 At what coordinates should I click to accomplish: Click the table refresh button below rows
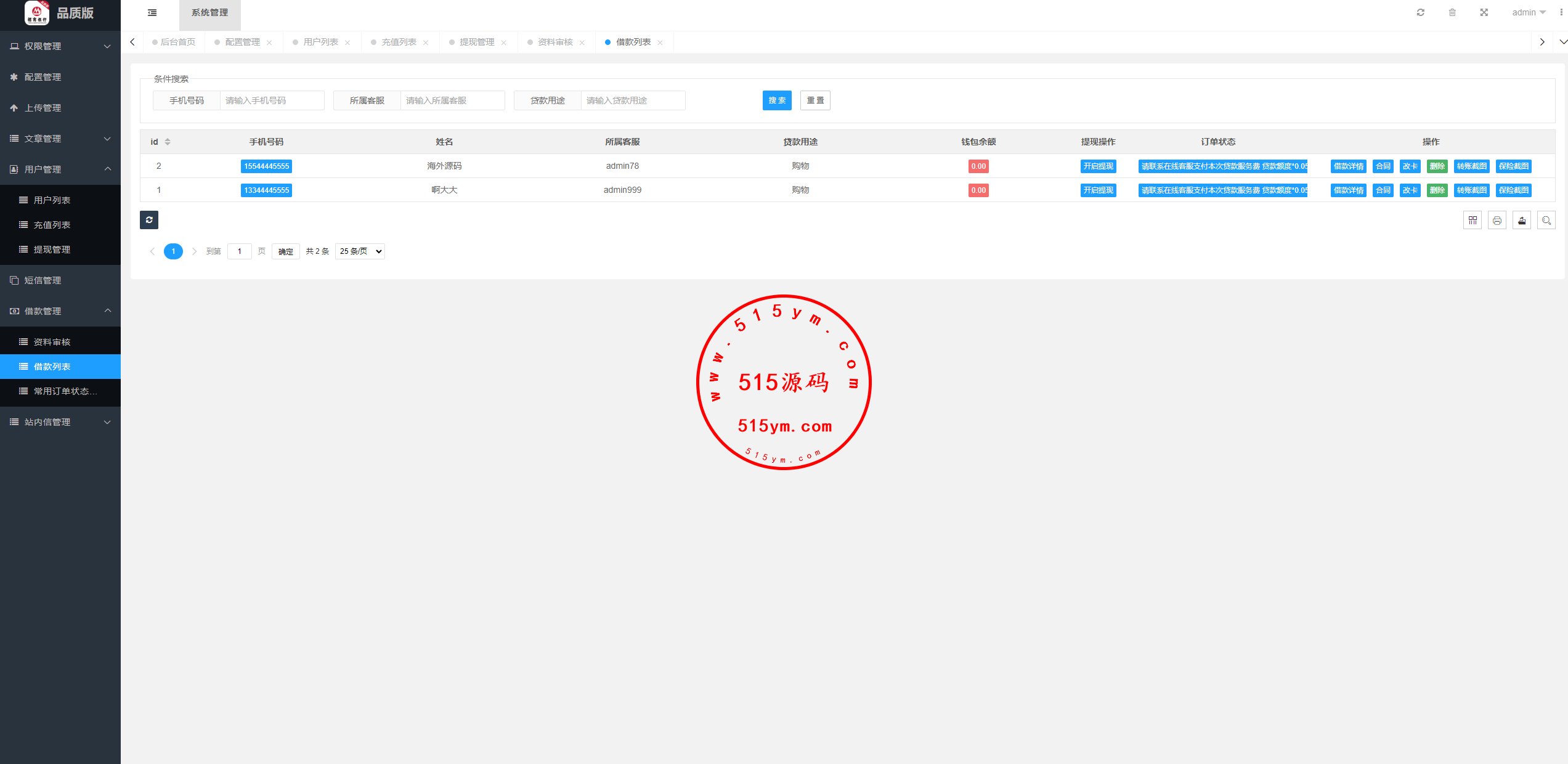pyautogui.click(x=149, y=220)
